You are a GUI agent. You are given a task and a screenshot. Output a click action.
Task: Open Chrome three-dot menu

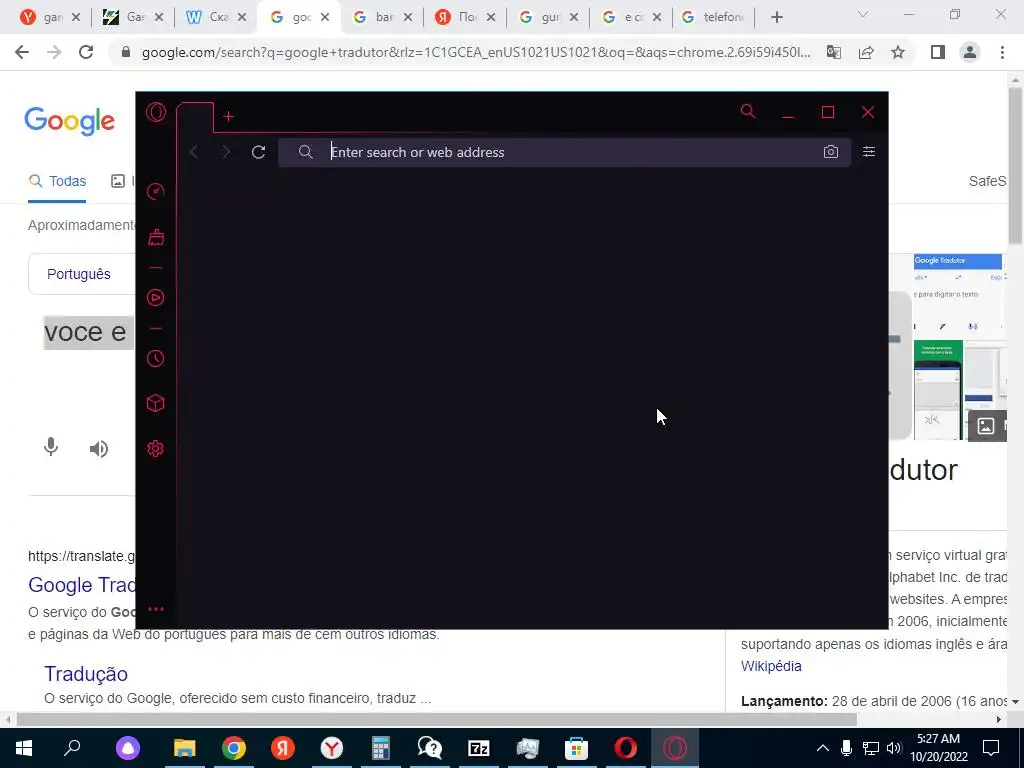[x=1002, y=52]
